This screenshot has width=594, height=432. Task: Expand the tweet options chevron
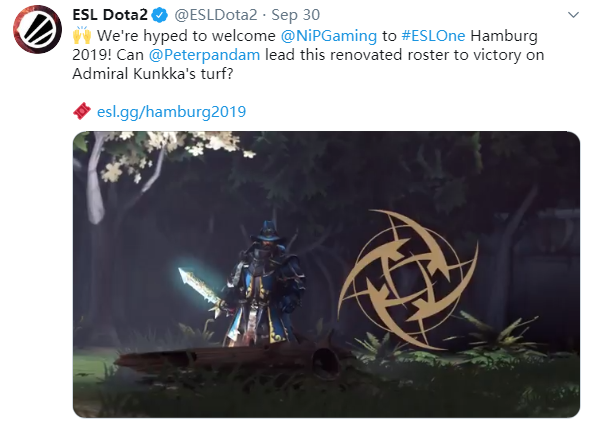[574, 15]
